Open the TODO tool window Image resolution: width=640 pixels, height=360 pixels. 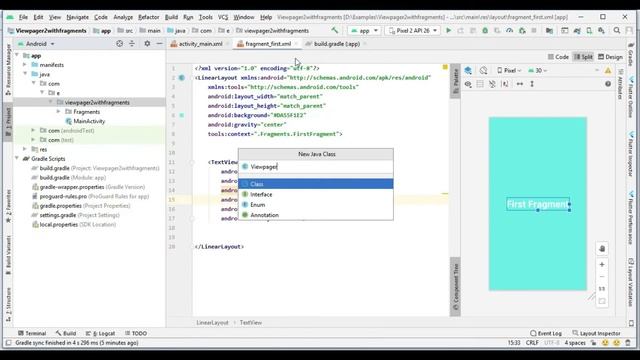click(136, 333)
